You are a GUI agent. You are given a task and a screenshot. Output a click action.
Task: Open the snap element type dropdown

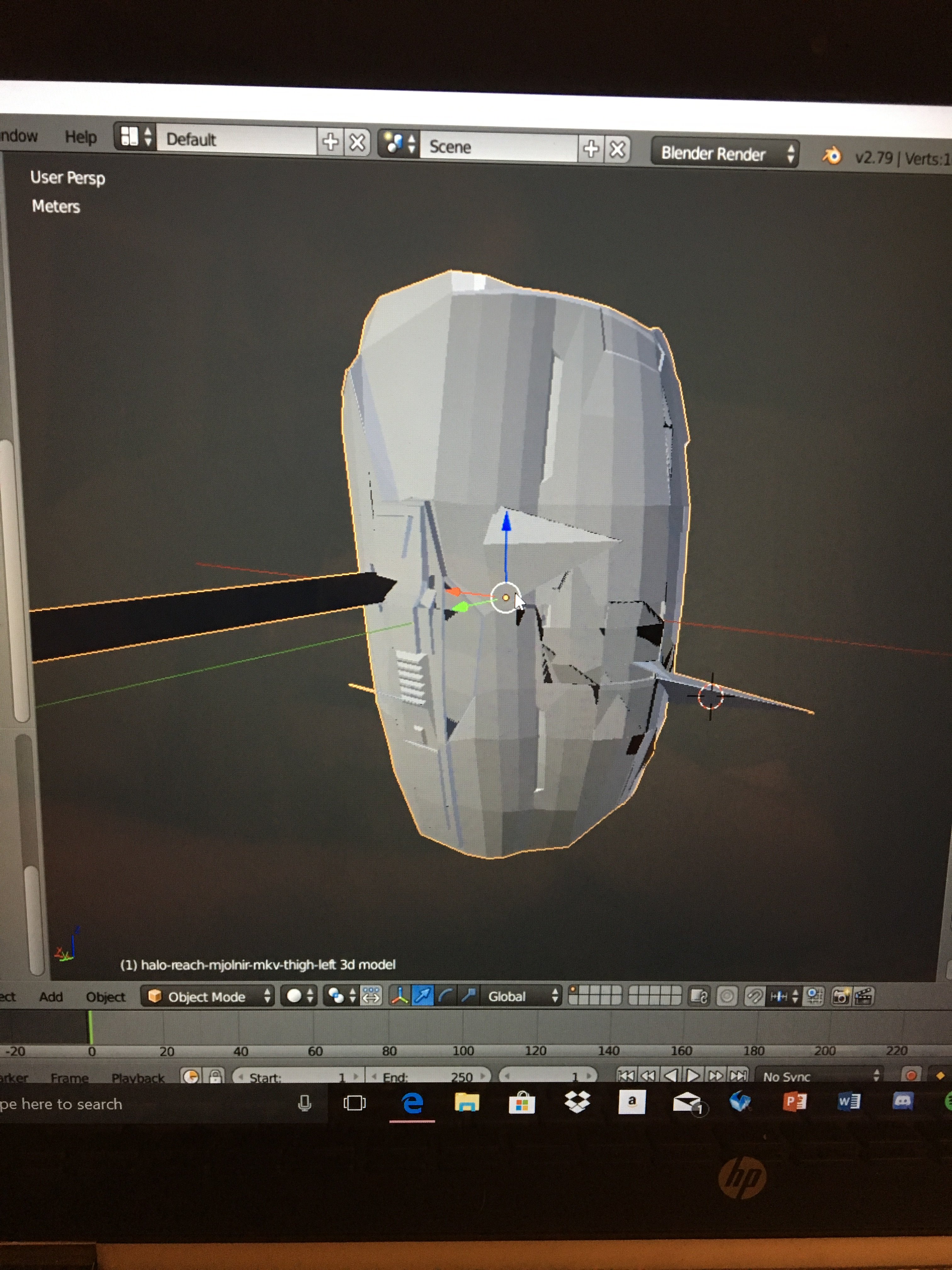click(x=784, y=996)
